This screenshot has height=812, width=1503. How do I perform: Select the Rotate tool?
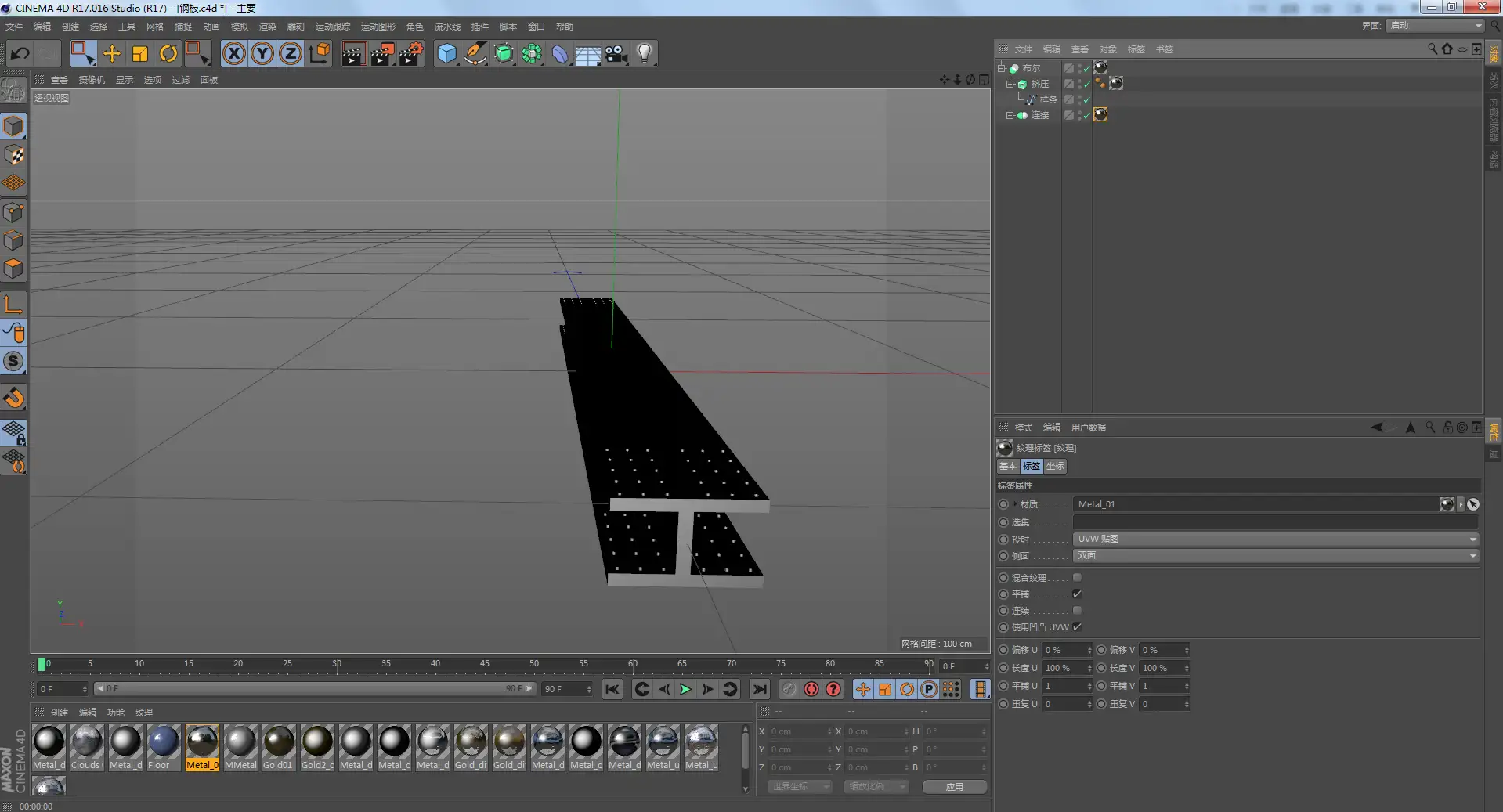pyautogui.click(x=168, y=53)
